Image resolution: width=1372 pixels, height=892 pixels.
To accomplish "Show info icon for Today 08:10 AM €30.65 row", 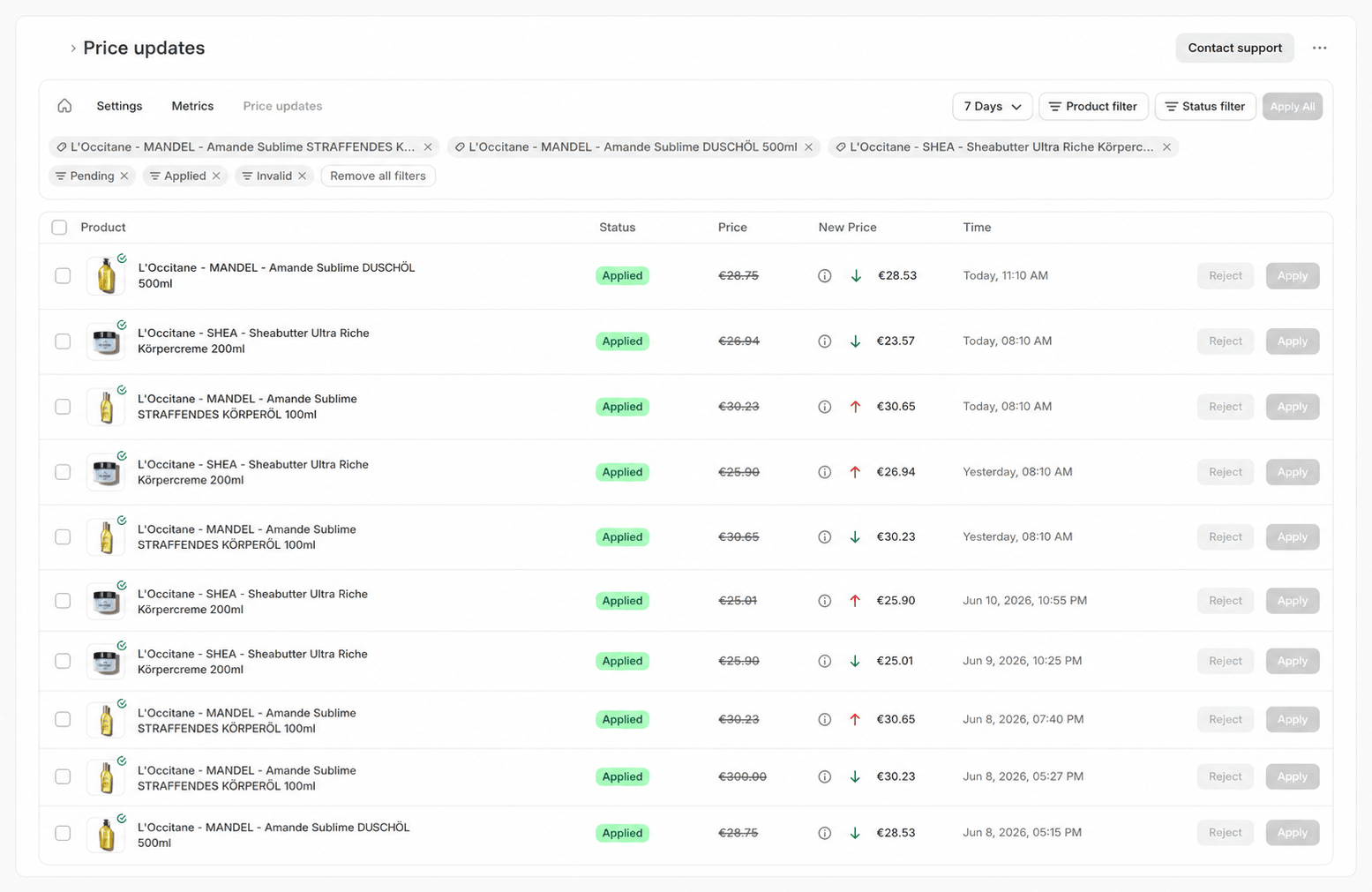I will pos(825,407).
